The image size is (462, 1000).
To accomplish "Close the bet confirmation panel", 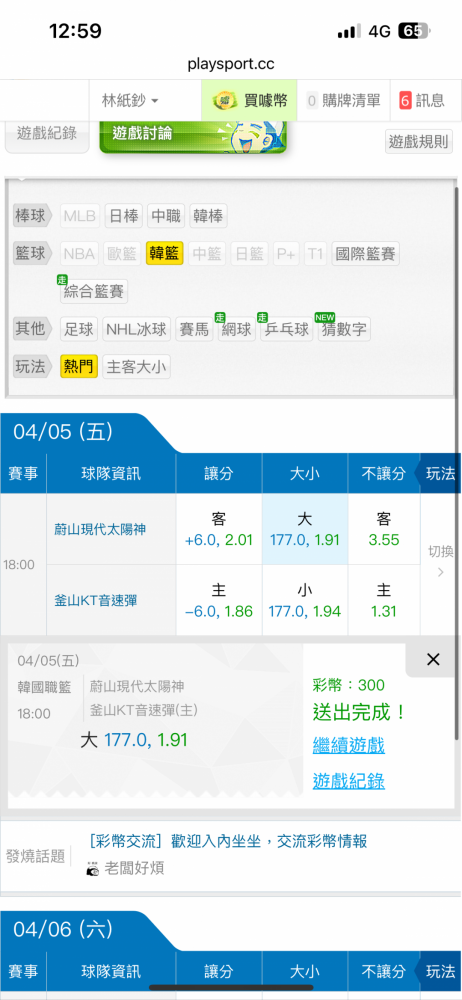I will click(x=433, y=659).
